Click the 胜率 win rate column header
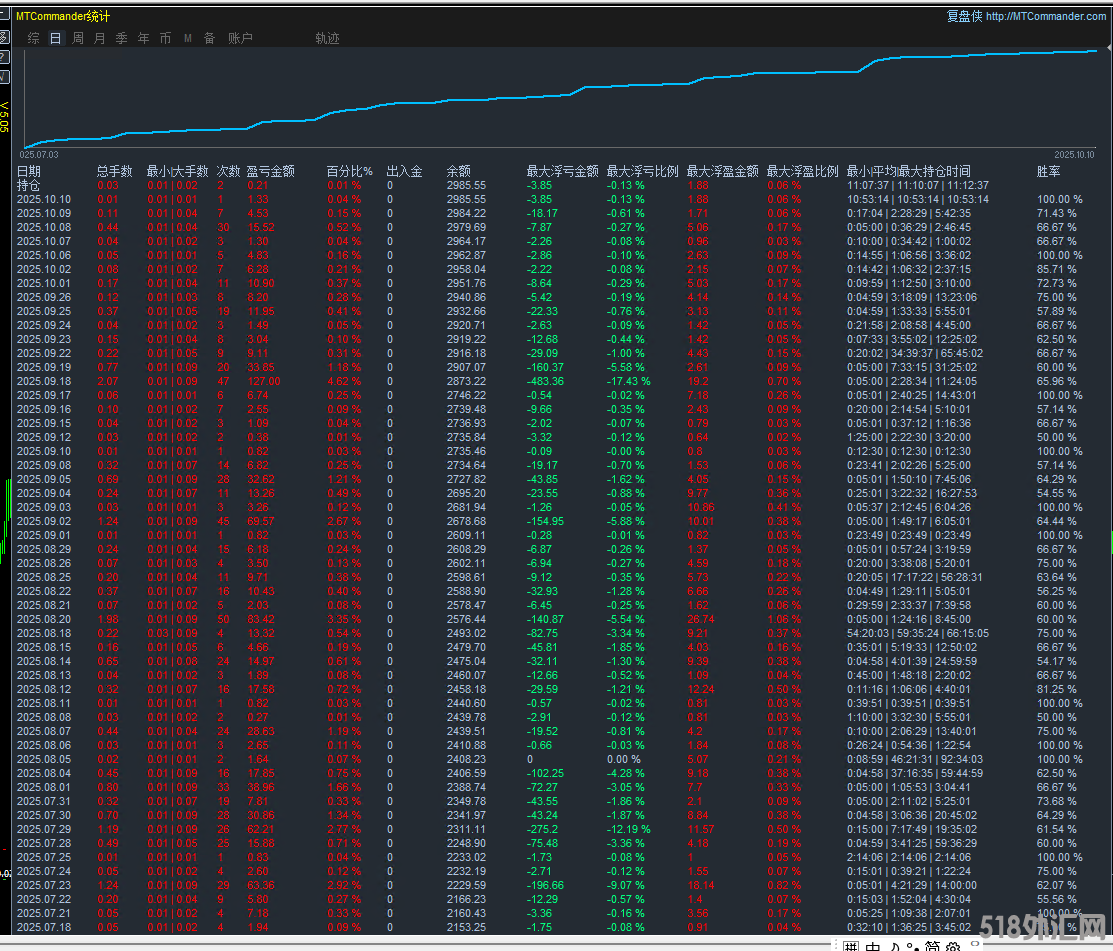The width and height of the screenshot is (1113, 951). (x=1048, y=171)
